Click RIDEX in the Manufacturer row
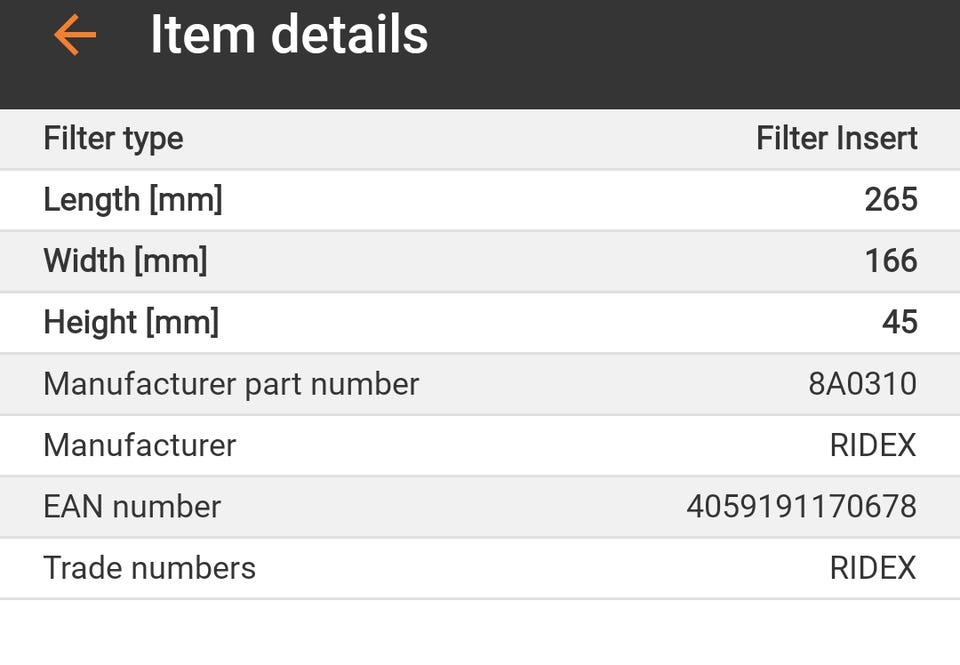Image resolution: width=960 pixels, height=665 pixels. [872, 445]
